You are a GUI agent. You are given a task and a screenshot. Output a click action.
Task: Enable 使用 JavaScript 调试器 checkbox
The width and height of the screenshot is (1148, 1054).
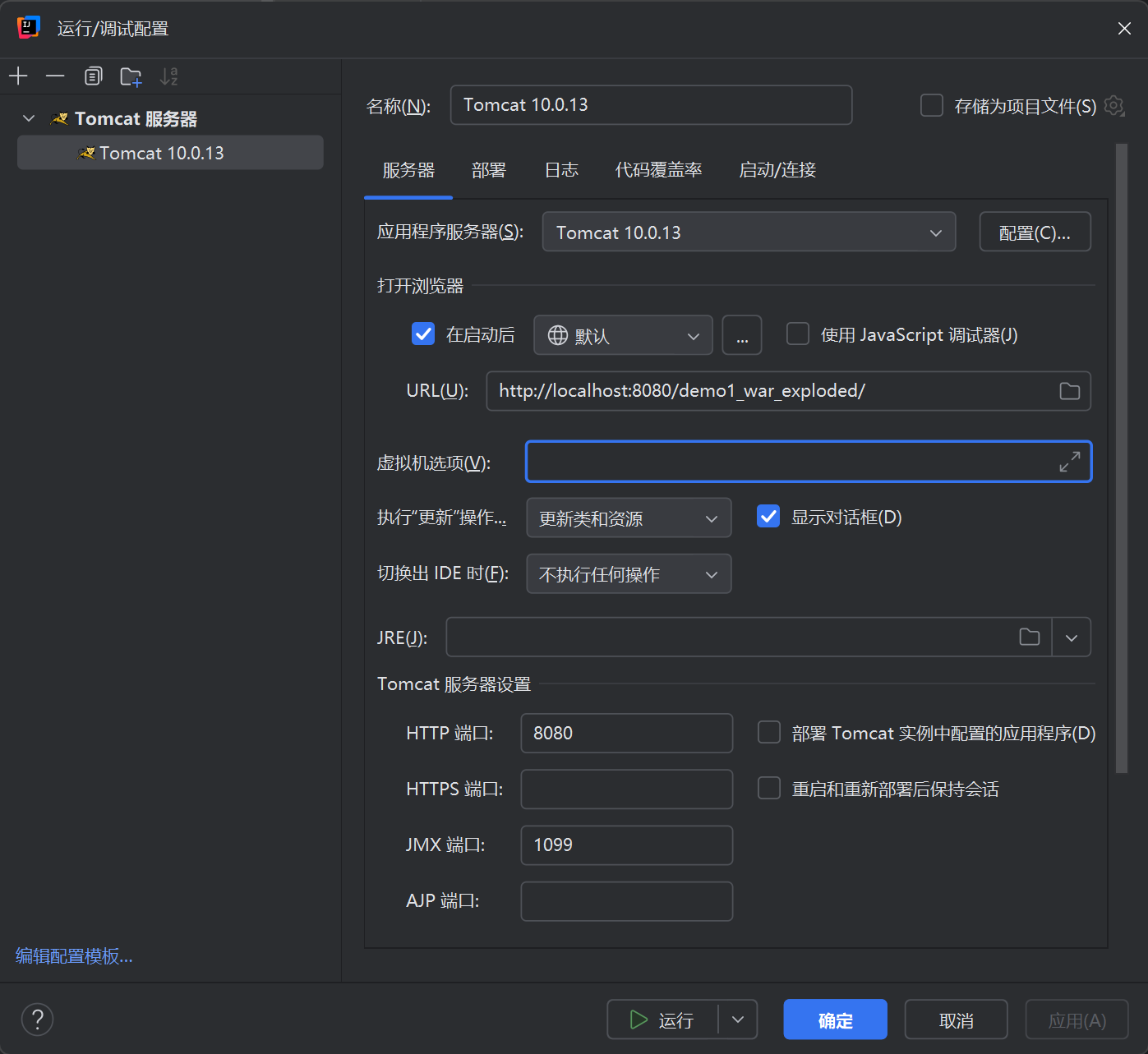point(798,334)
